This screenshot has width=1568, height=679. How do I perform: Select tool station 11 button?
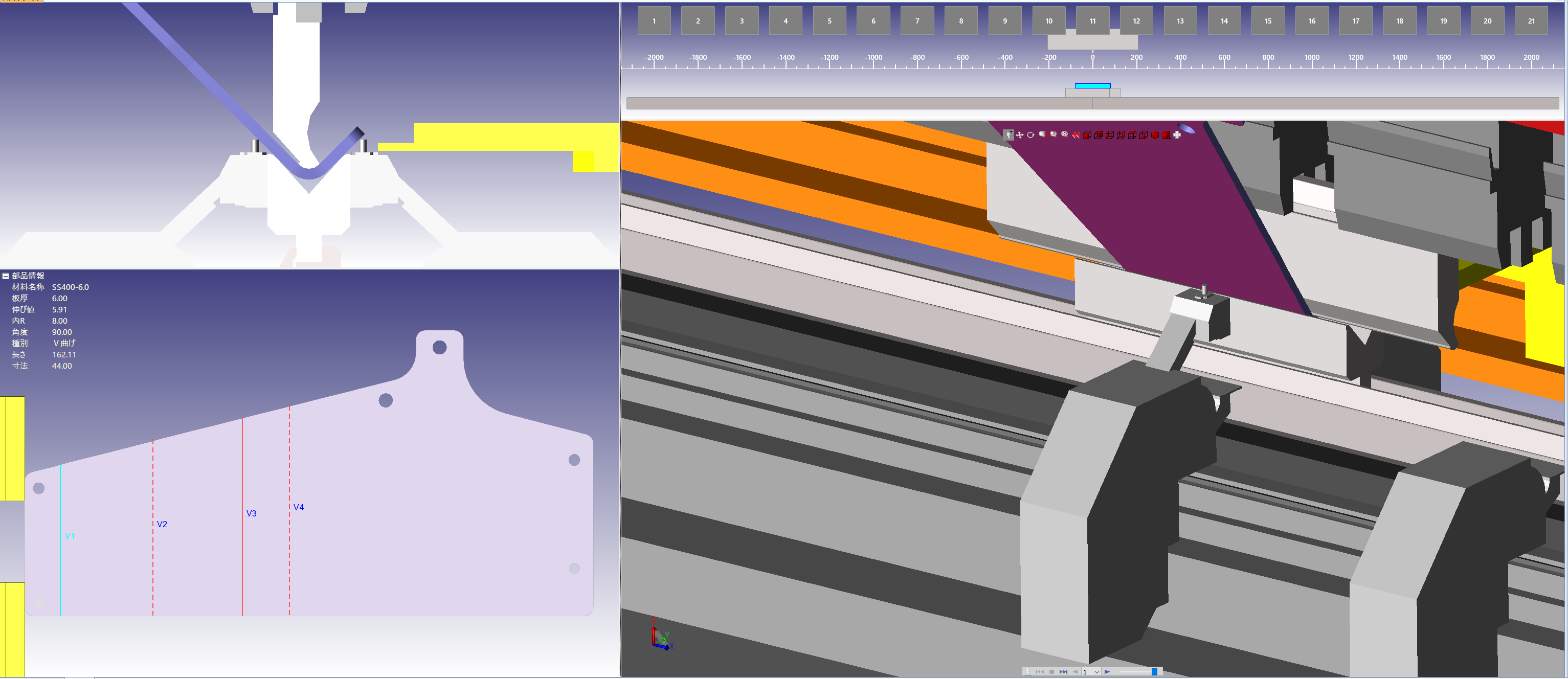pos(1092,20)
